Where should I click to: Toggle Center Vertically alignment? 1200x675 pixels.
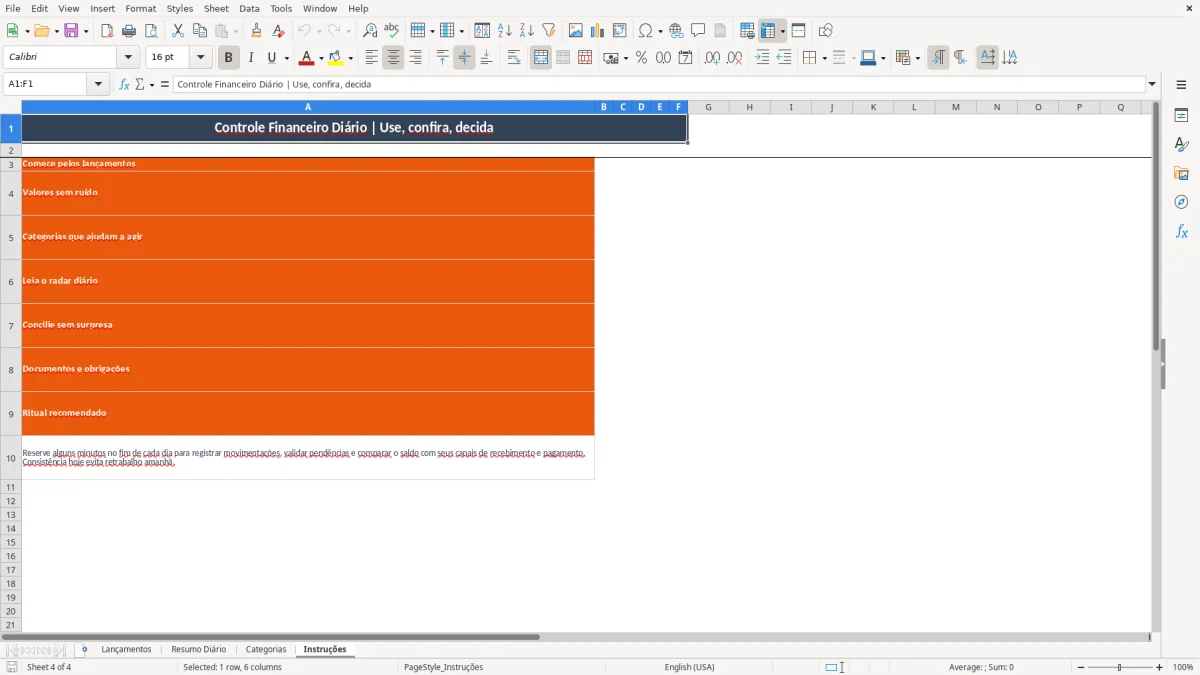click(464, 58)
